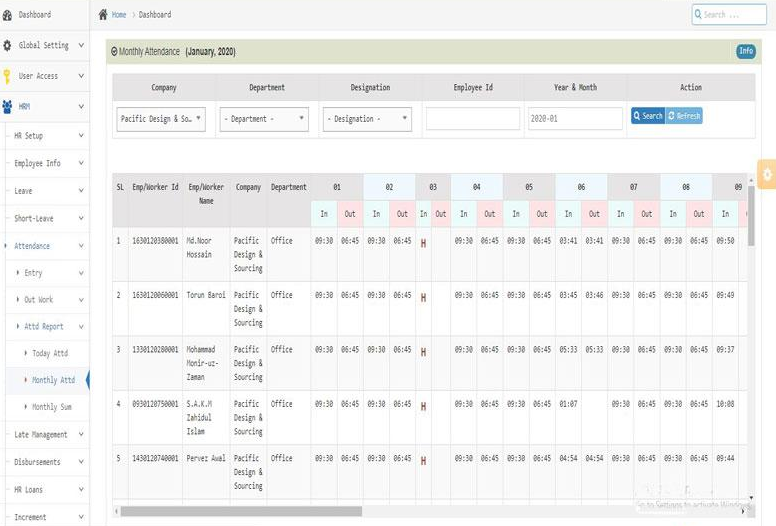Expand the User Access menu chevron
The height and width of the screenshot is (526, 776).
(81, 76)
